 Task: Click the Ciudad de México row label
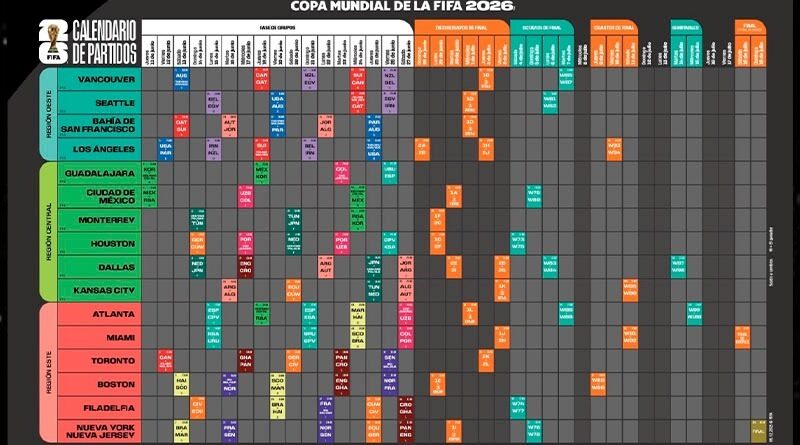(x=98, y=196)
